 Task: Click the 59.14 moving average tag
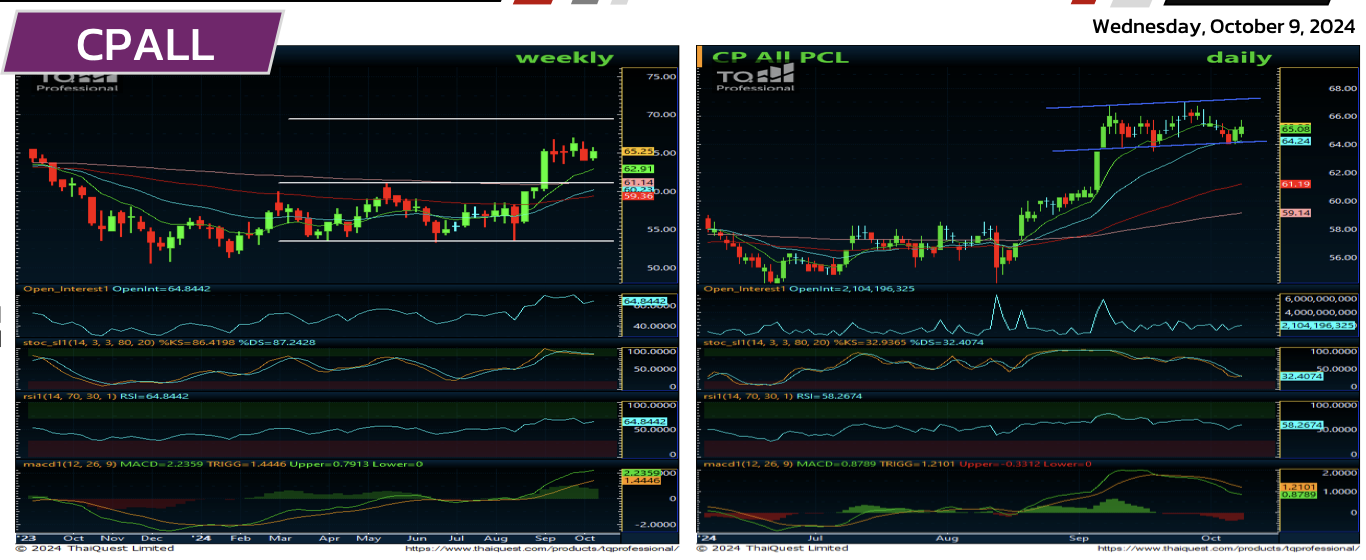[x=1295, y=213]
